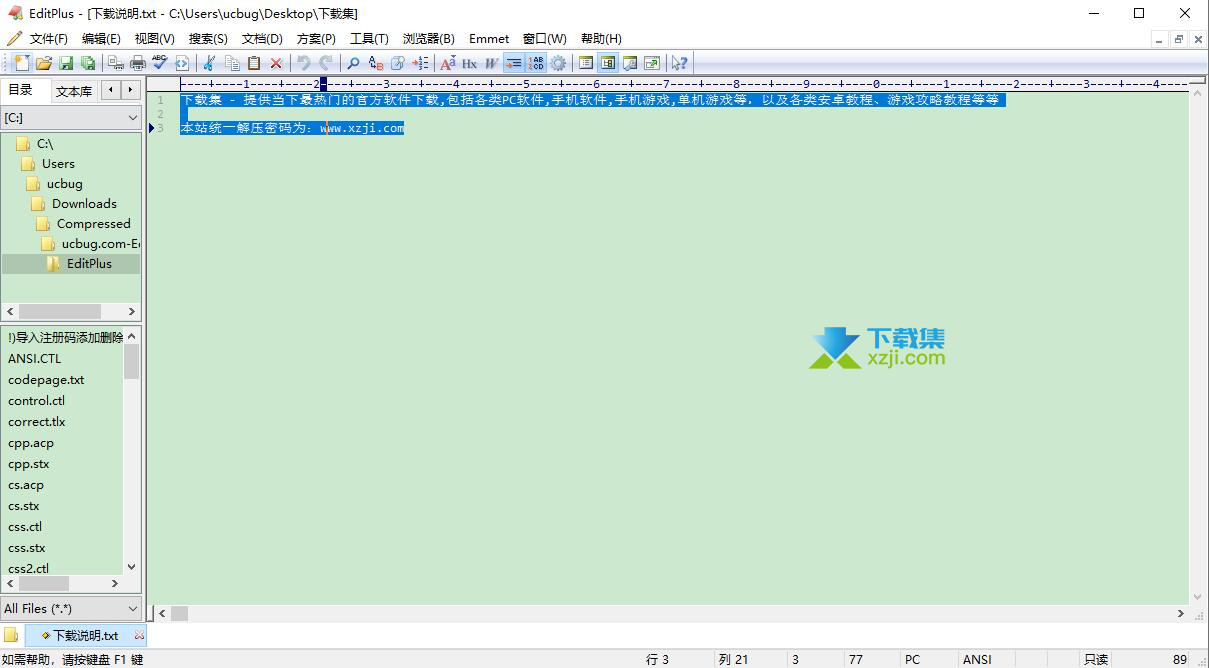Select Downloads folder in tree

[x=84, y=203]
